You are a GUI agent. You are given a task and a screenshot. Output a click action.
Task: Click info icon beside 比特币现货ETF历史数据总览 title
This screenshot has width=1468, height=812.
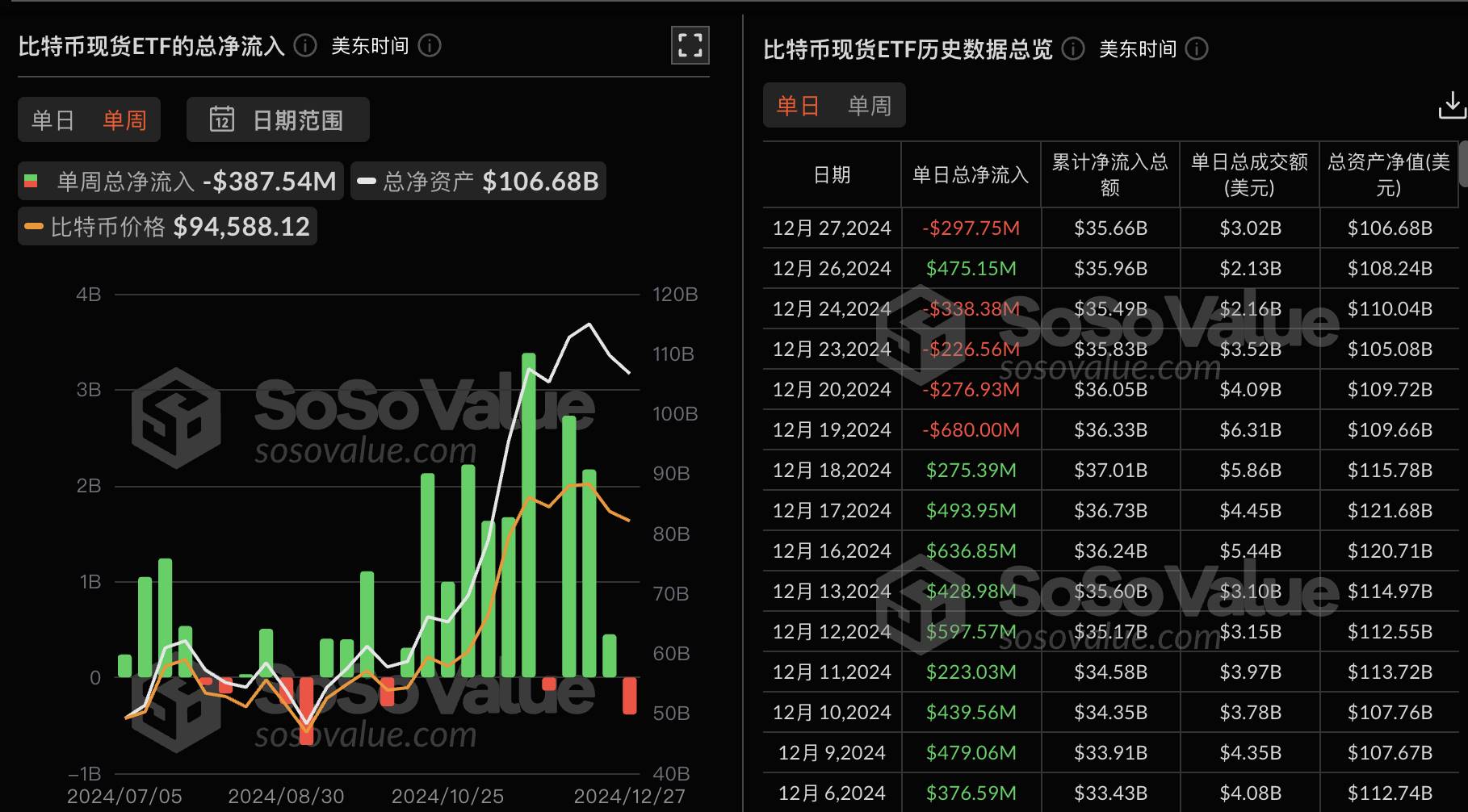pyautogui.click(x=1072, y=49)
